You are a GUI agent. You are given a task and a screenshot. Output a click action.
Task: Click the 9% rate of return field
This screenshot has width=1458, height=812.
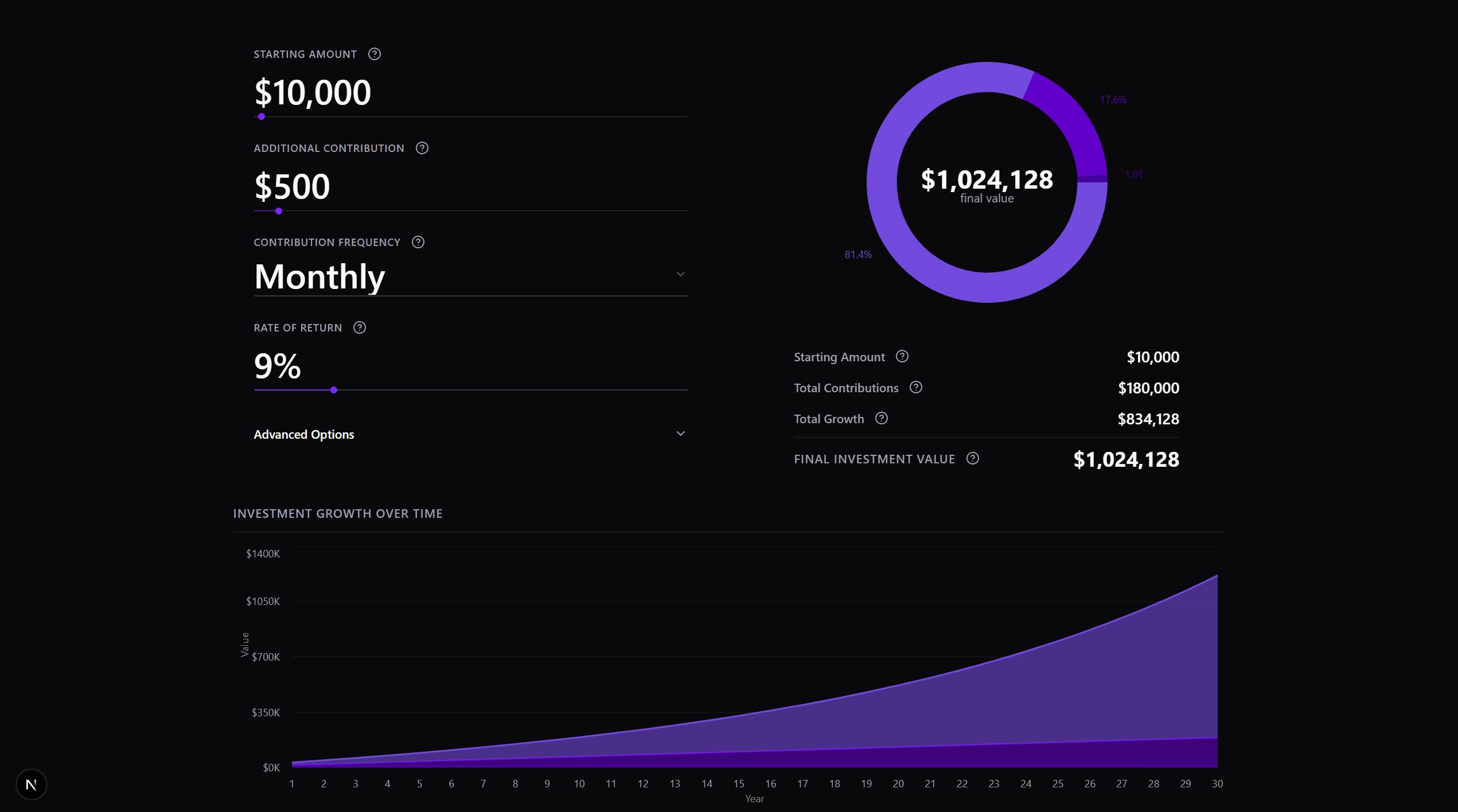(278, 366)
